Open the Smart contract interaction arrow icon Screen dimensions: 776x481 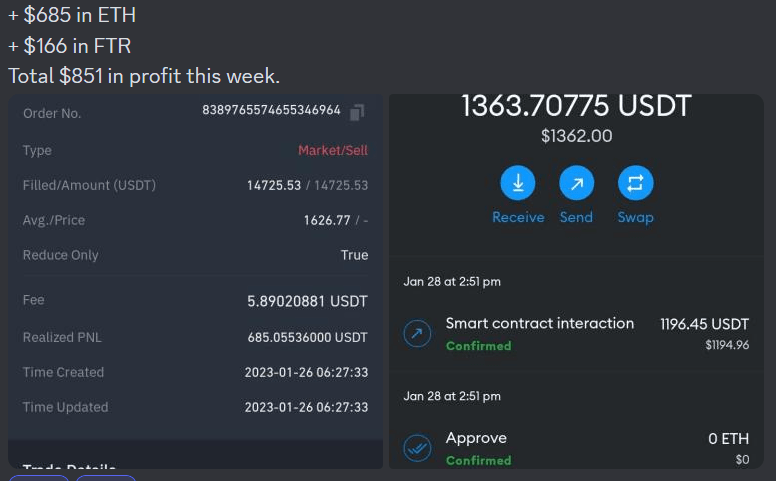[417, 333]
